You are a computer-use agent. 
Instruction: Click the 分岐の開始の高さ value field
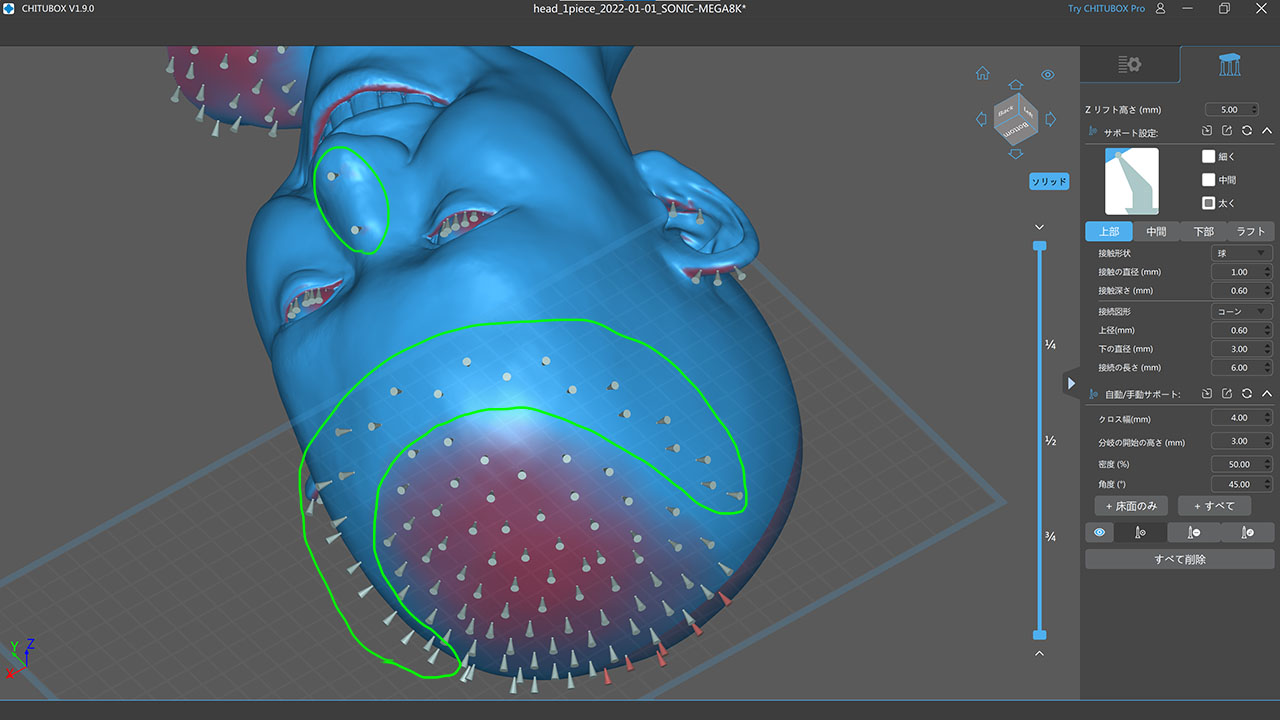pyautogui.click(x=1241, y=441)
